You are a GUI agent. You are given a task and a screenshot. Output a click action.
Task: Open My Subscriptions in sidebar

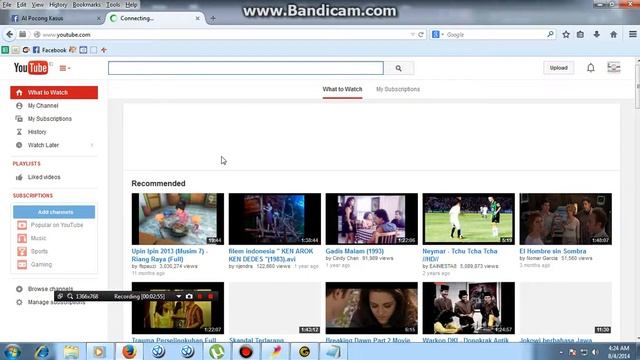[49, 119]
